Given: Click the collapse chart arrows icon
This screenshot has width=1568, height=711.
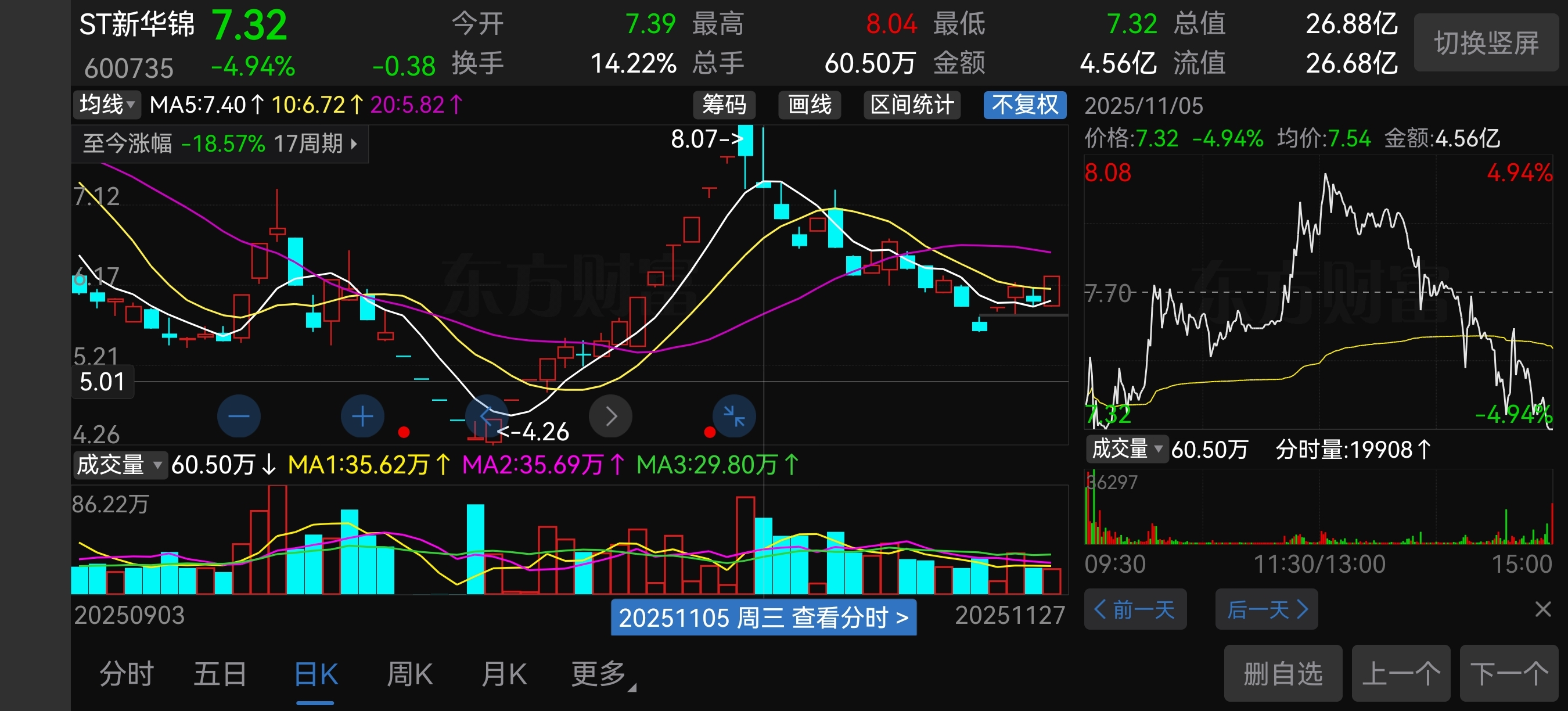Looking at the screenshot, I should 734,416.
